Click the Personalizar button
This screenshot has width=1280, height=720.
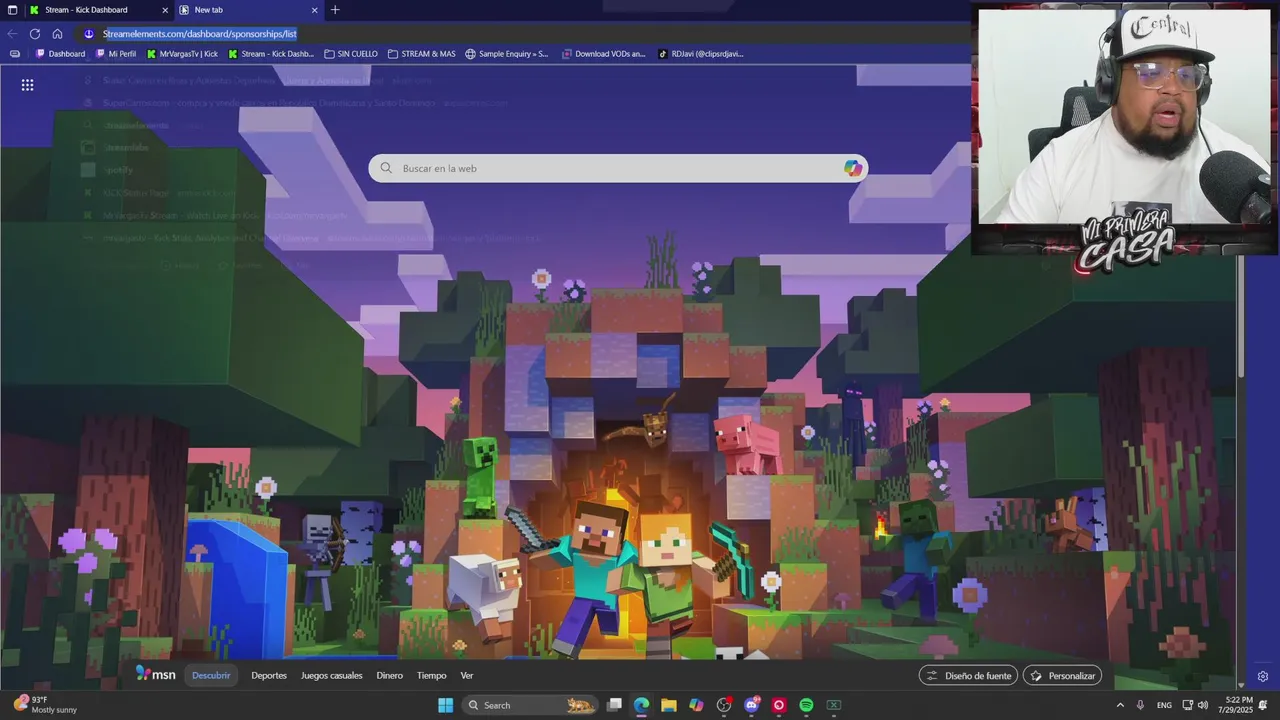1062,676
